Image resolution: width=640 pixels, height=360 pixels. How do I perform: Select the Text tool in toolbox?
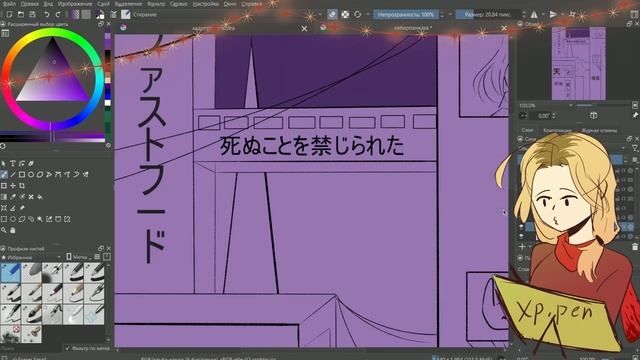pos(13,163)
